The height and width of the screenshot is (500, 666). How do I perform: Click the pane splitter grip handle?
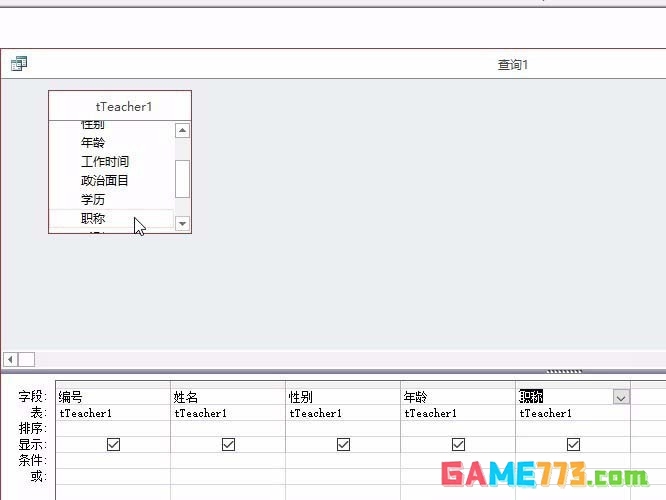click(564, 371)
